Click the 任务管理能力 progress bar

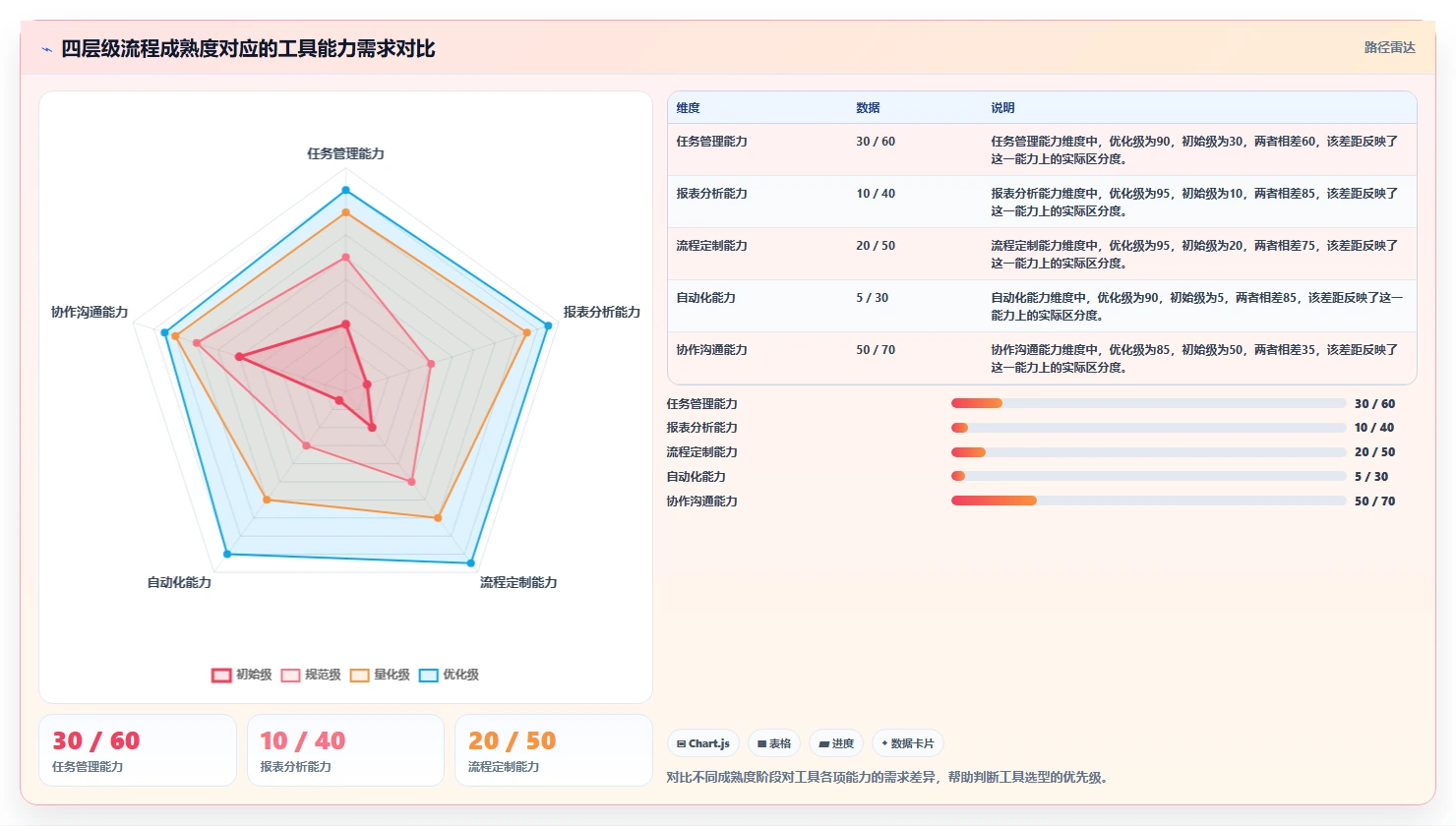(x=1148, y=403)
